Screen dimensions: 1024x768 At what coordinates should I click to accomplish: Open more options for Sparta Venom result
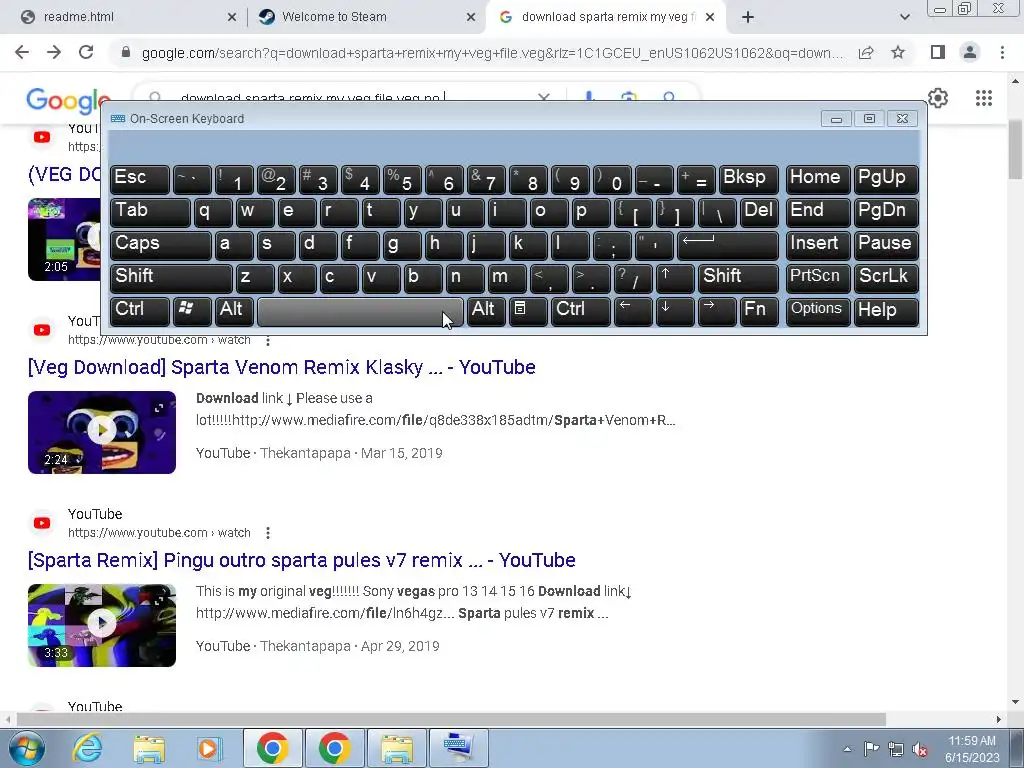point(268,340)
